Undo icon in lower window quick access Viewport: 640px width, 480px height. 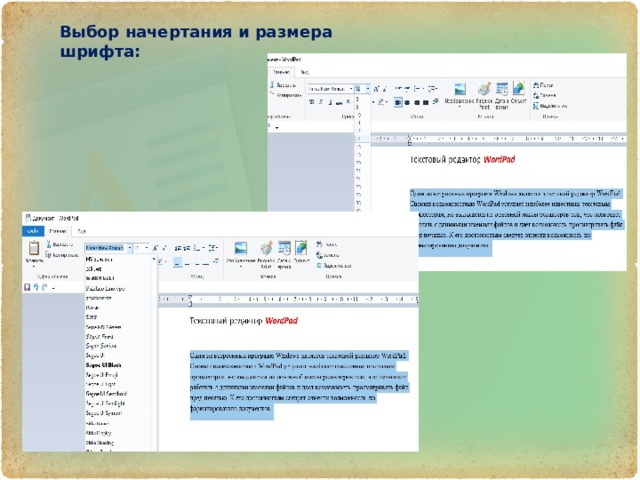tap(36, 287)
